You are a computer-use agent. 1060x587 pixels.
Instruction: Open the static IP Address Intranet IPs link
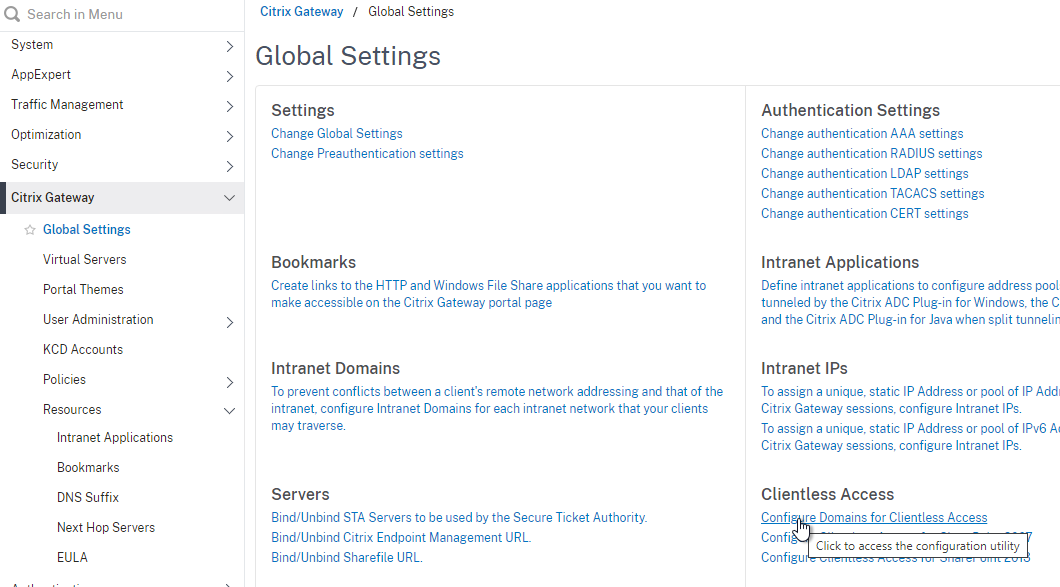[x=910, y=400]
